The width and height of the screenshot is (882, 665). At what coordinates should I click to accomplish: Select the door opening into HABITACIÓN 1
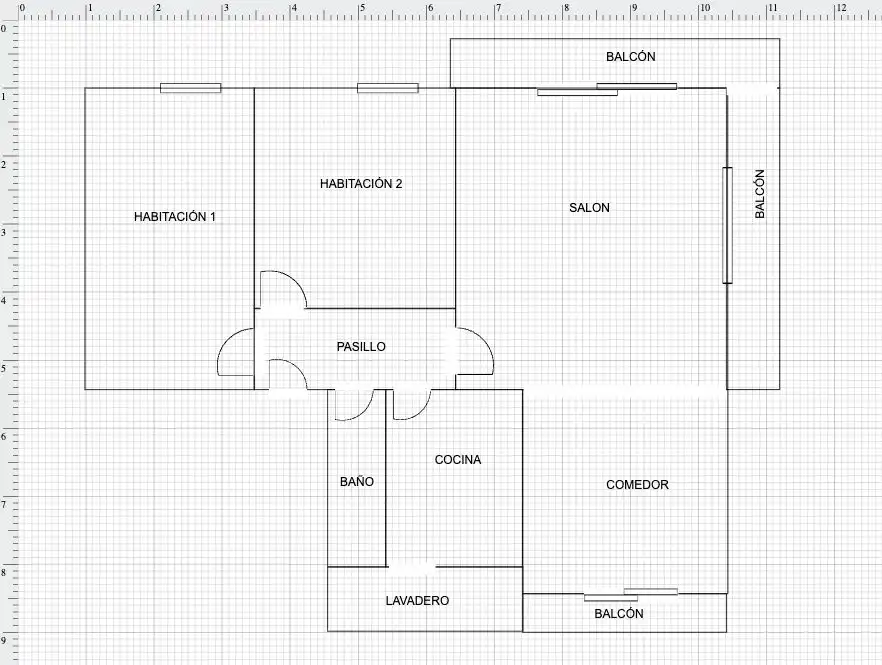[x=236, y=352]
